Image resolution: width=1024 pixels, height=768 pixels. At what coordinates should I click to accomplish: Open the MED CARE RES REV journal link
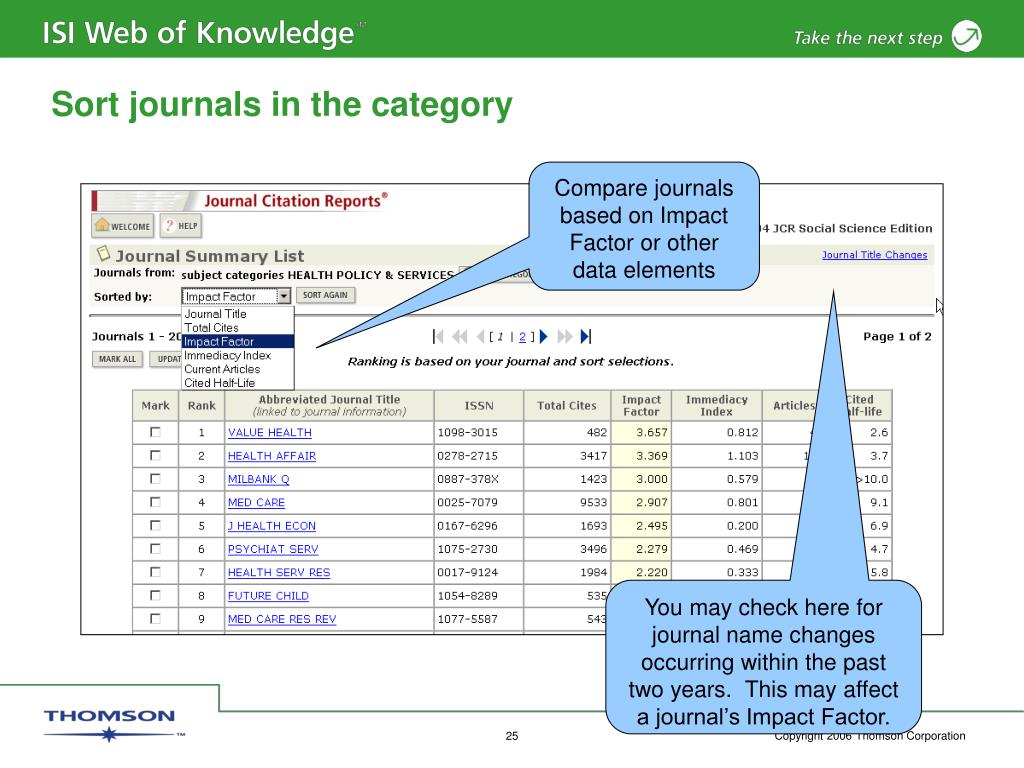point(282,619)
